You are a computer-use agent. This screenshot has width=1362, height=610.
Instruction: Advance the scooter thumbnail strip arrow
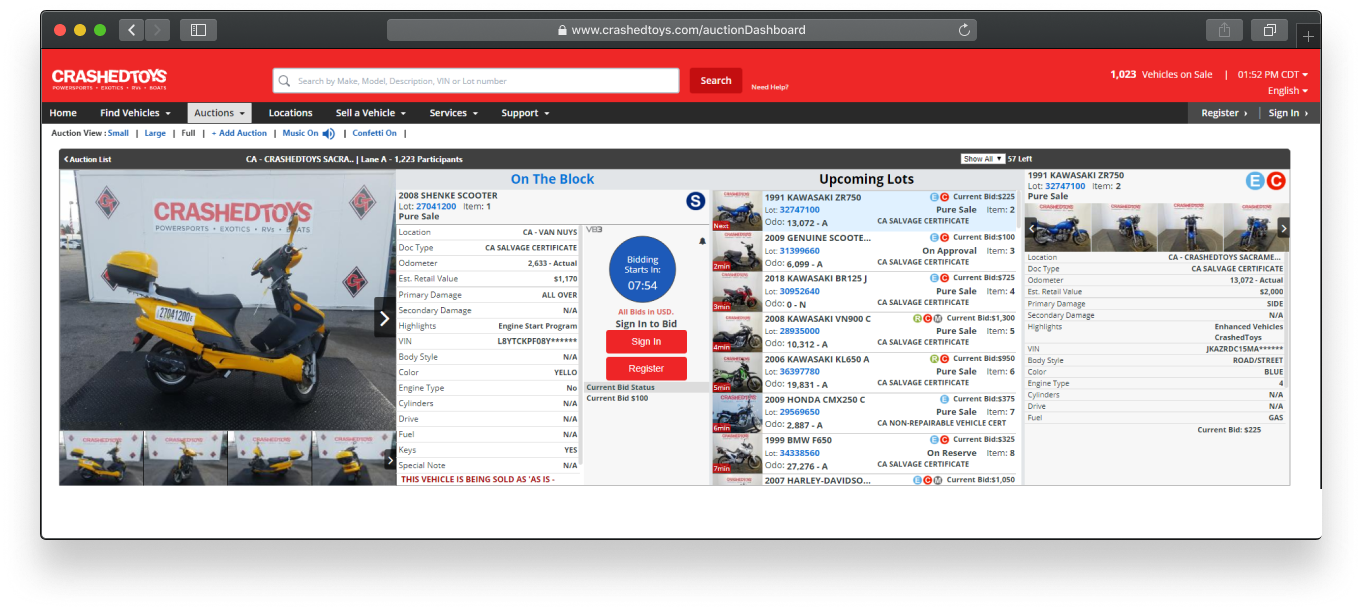tap(390, 459)
